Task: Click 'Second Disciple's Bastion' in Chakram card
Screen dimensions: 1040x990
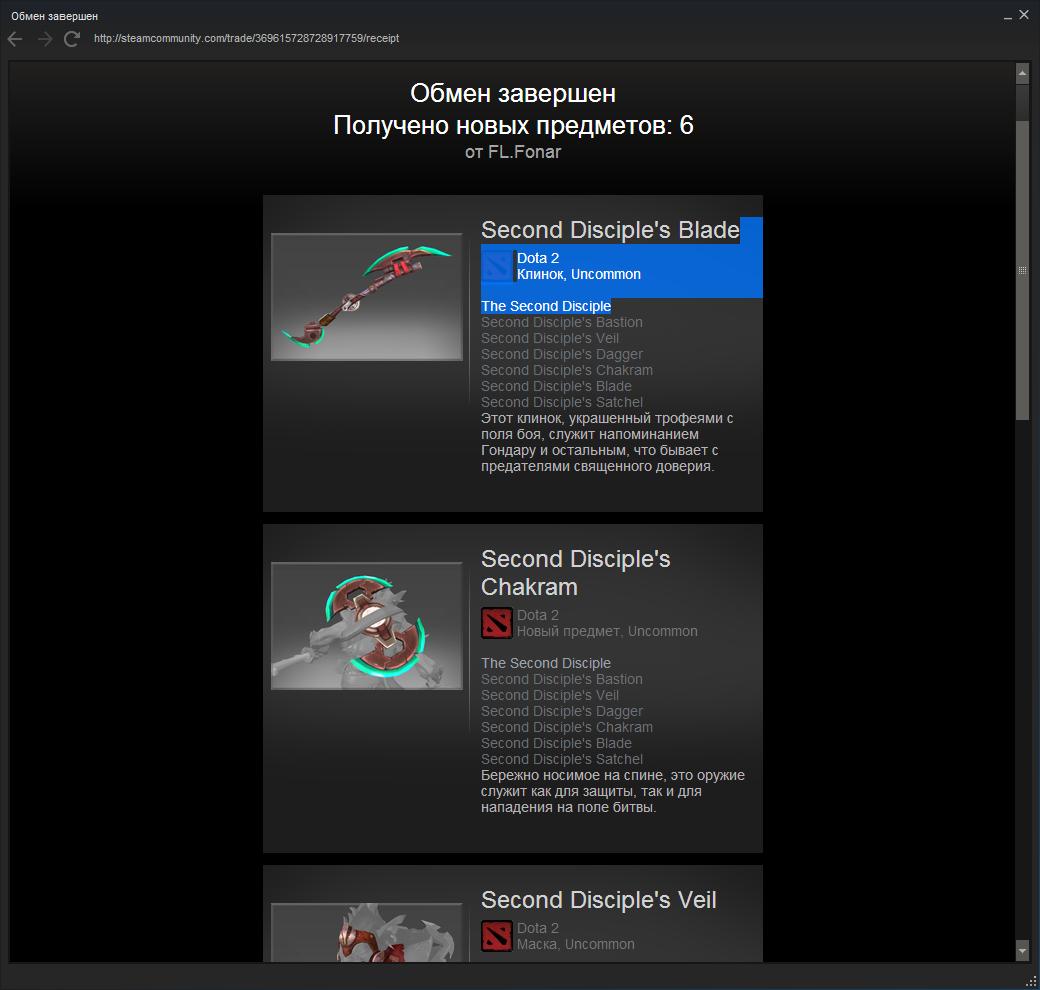Action: [562, 679]
